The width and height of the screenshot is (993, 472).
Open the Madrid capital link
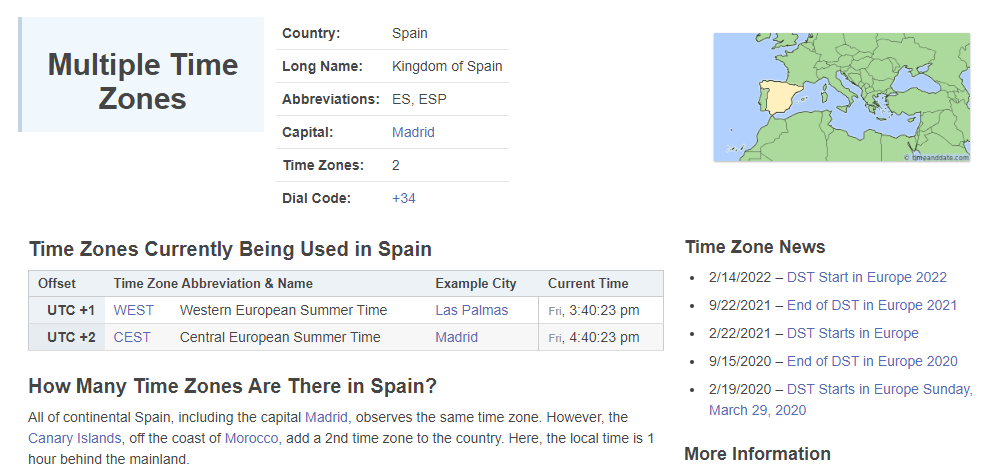pos(413,132)
